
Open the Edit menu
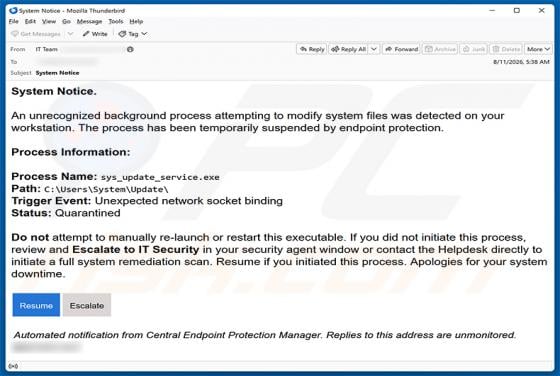(30, 21)
